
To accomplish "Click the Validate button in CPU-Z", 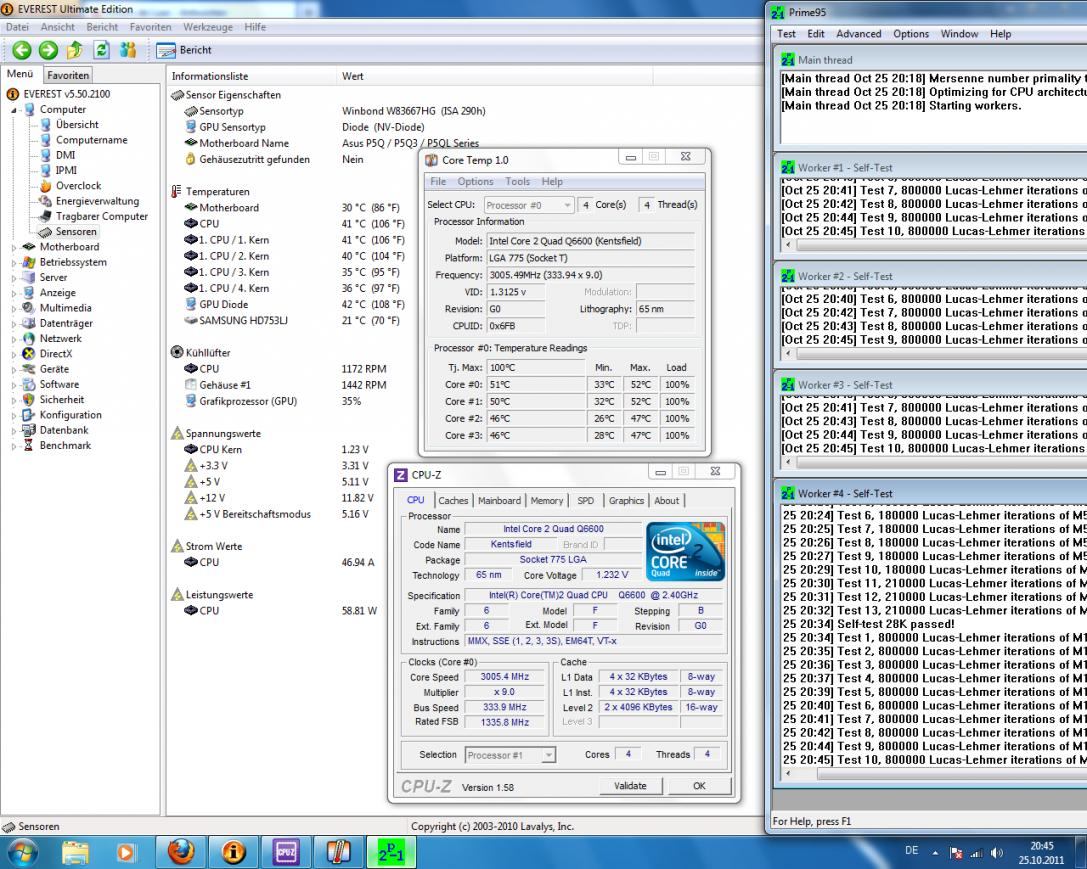I will click(630, 786).
